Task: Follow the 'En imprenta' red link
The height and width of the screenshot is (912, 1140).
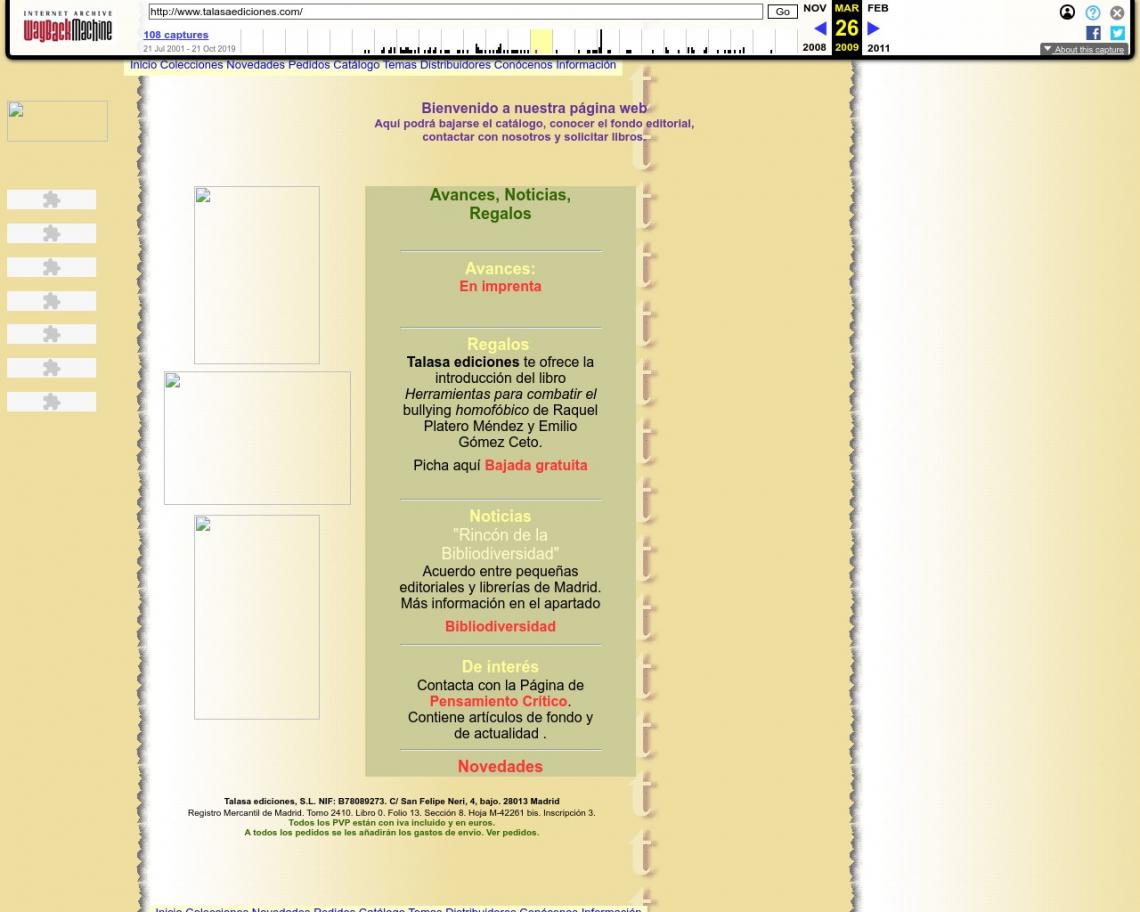Action: [x=500, y=287]
